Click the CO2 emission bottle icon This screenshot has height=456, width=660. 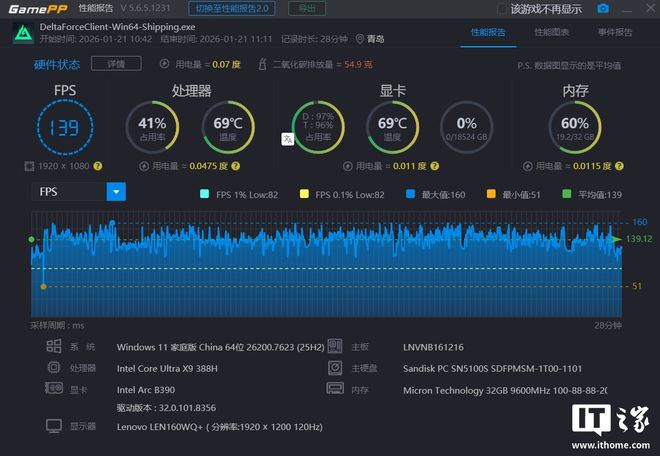pos(262,64)
